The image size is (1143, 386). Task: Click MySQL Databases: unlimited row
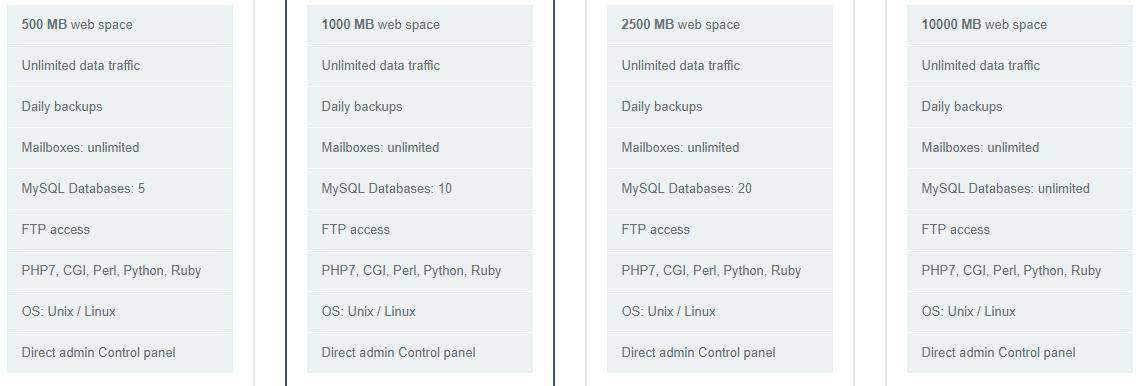(1020, 189)
